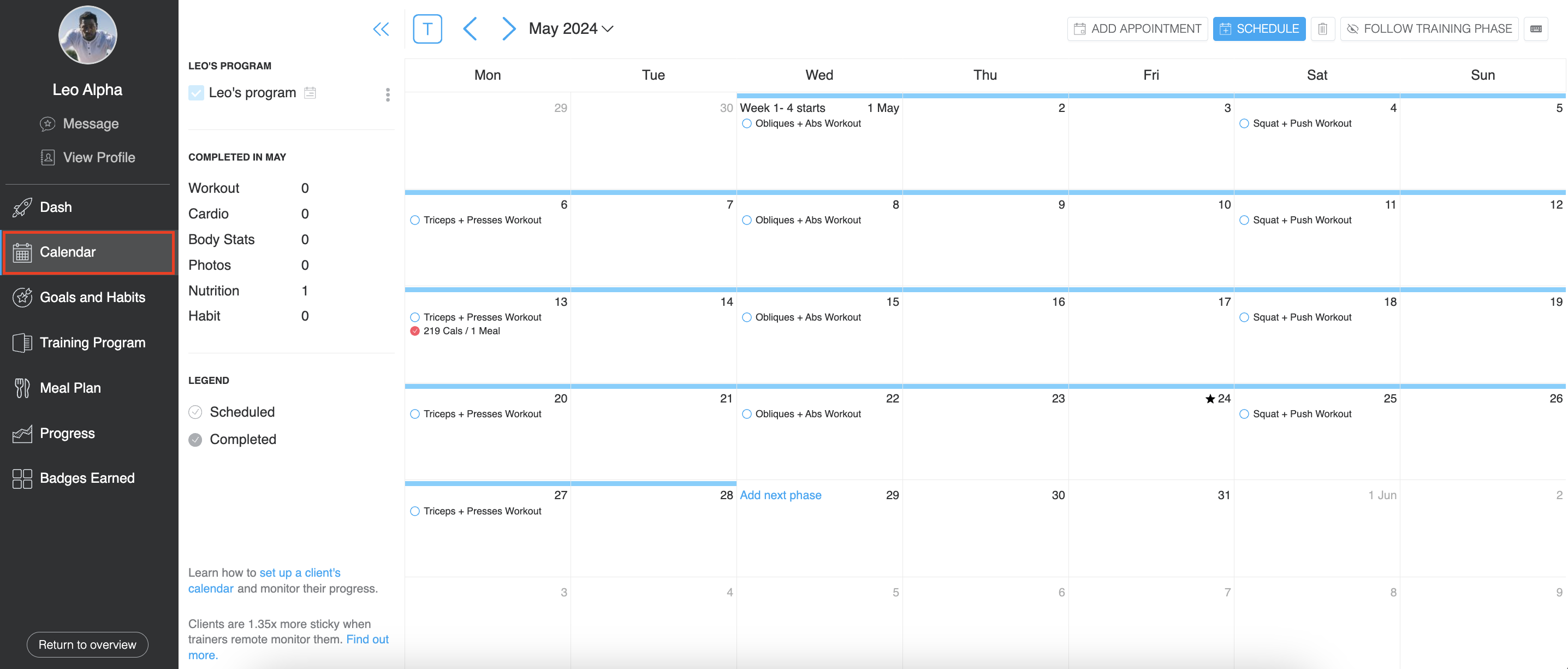Open Message for Leo Alpha
Screen dimensions: 1568x669
[x=90, y=123]
